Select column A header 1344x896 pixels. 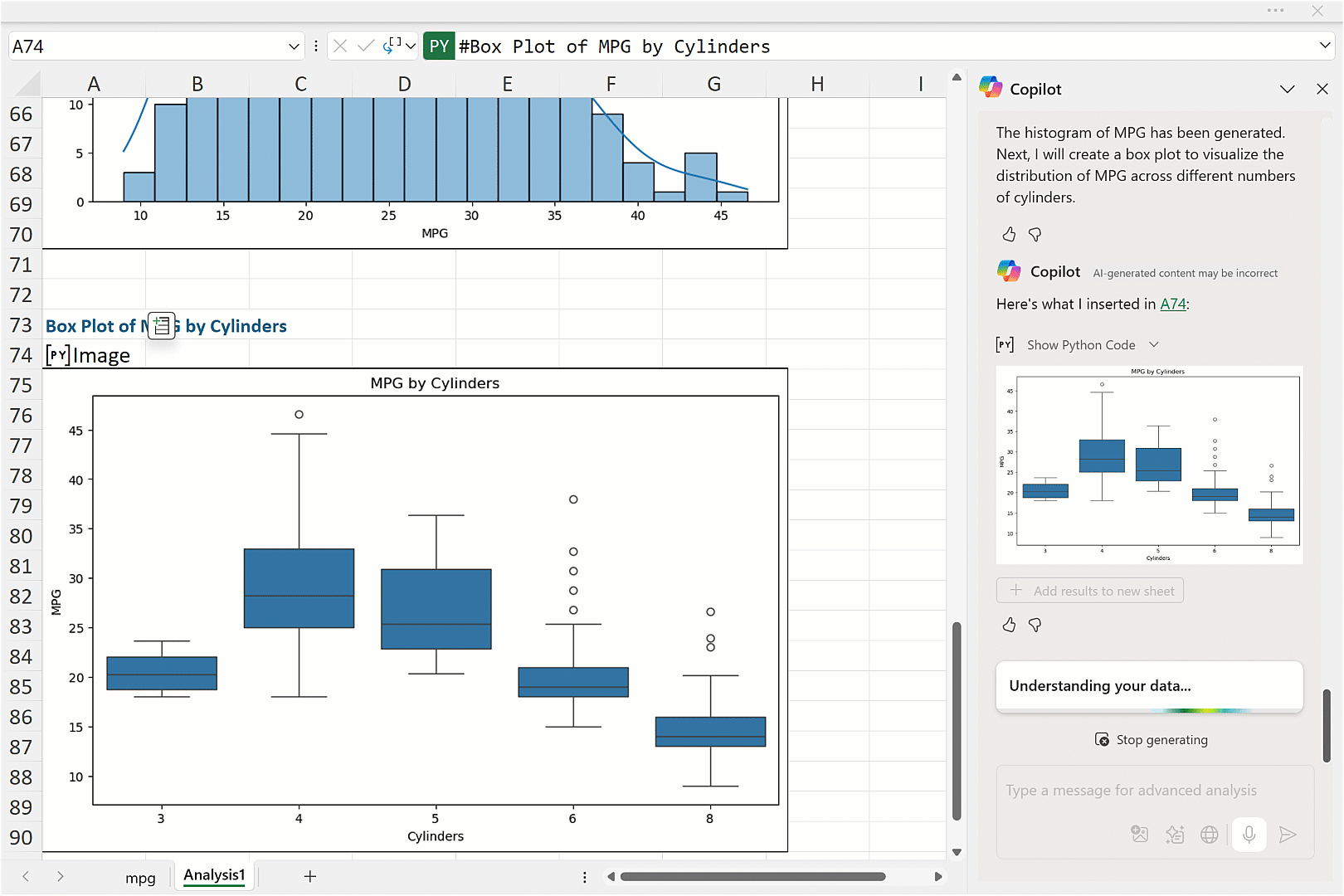(94, 84)
